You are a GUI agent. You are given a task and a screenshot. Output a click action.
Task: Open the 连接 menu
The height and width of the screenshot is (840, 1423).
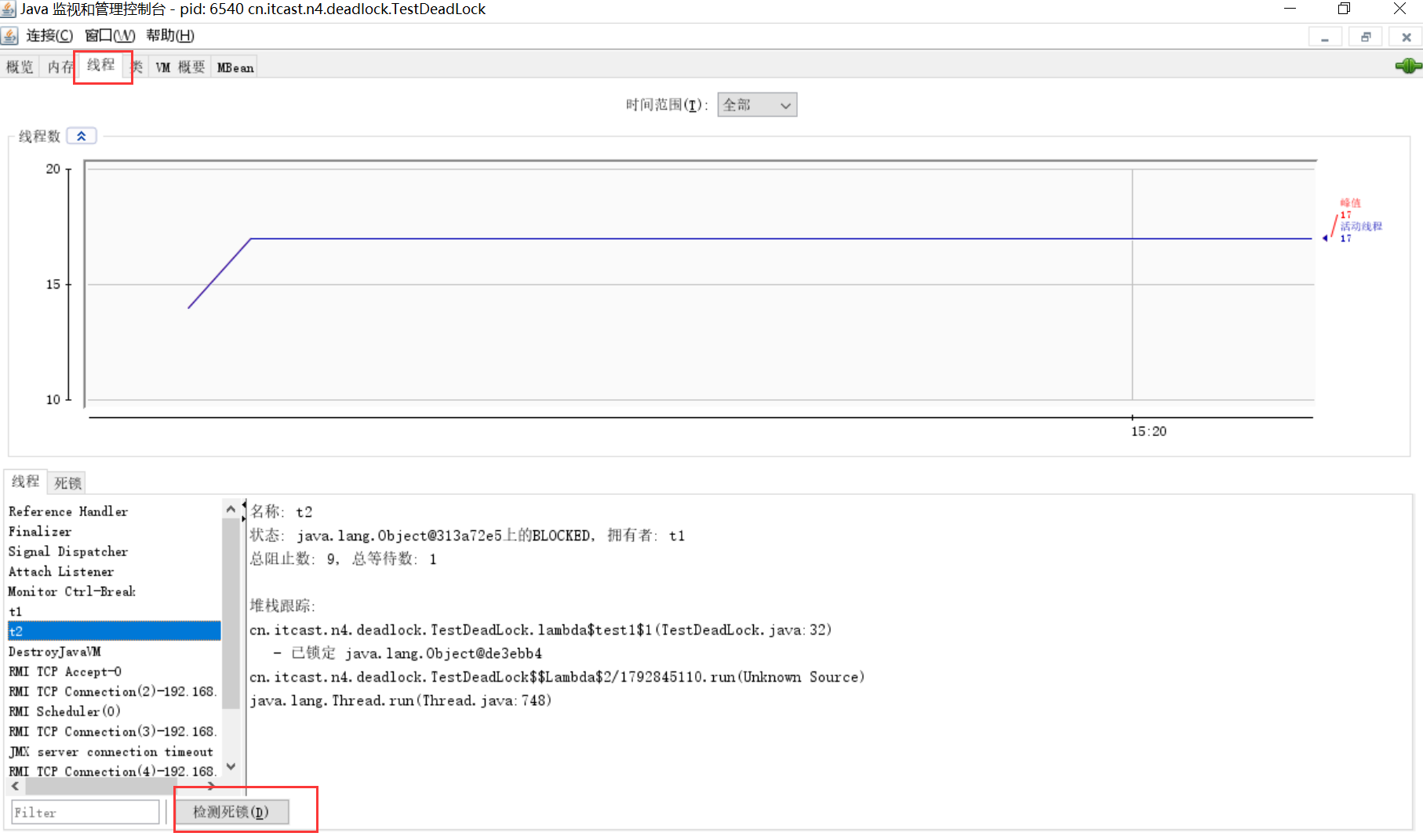(49, 36)
